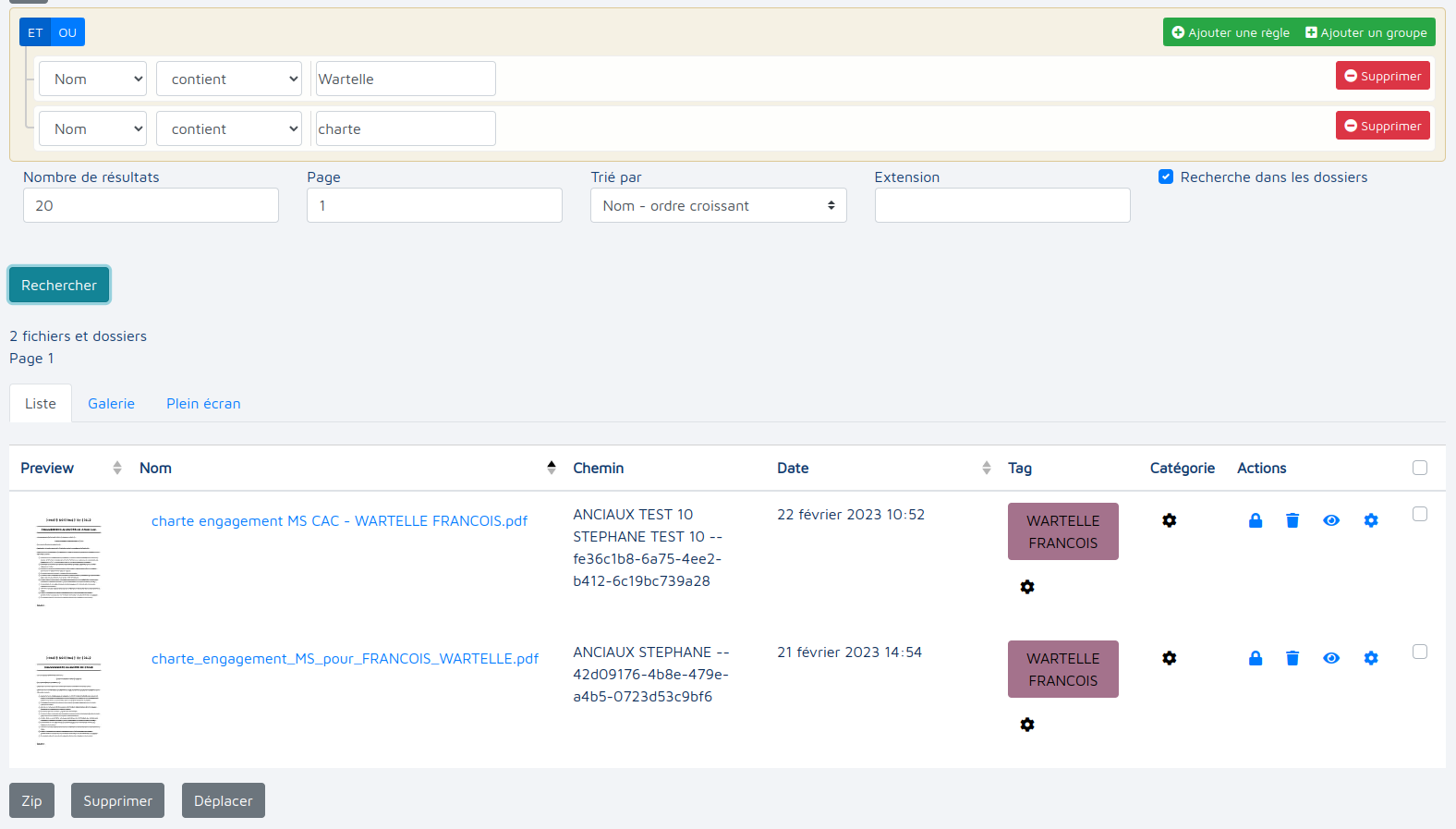This screenshot has height=829, width=1456.
Task: Click category gear icon in first row
Action: point(1170,520)
